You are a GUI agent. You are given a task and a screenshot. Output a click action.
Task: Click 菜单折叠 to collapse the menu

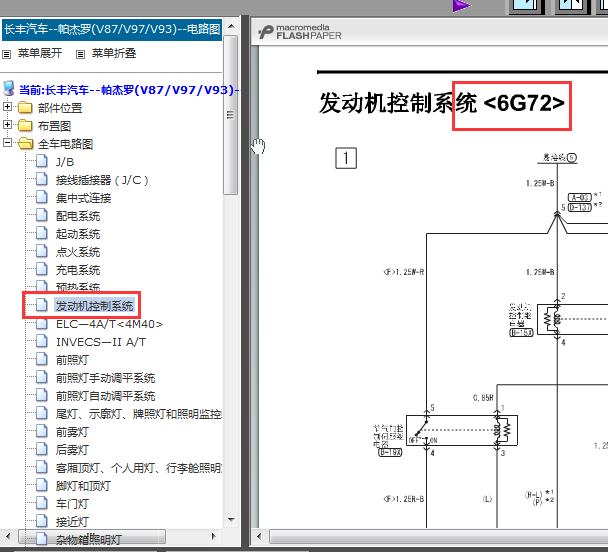tap(114, 53)
